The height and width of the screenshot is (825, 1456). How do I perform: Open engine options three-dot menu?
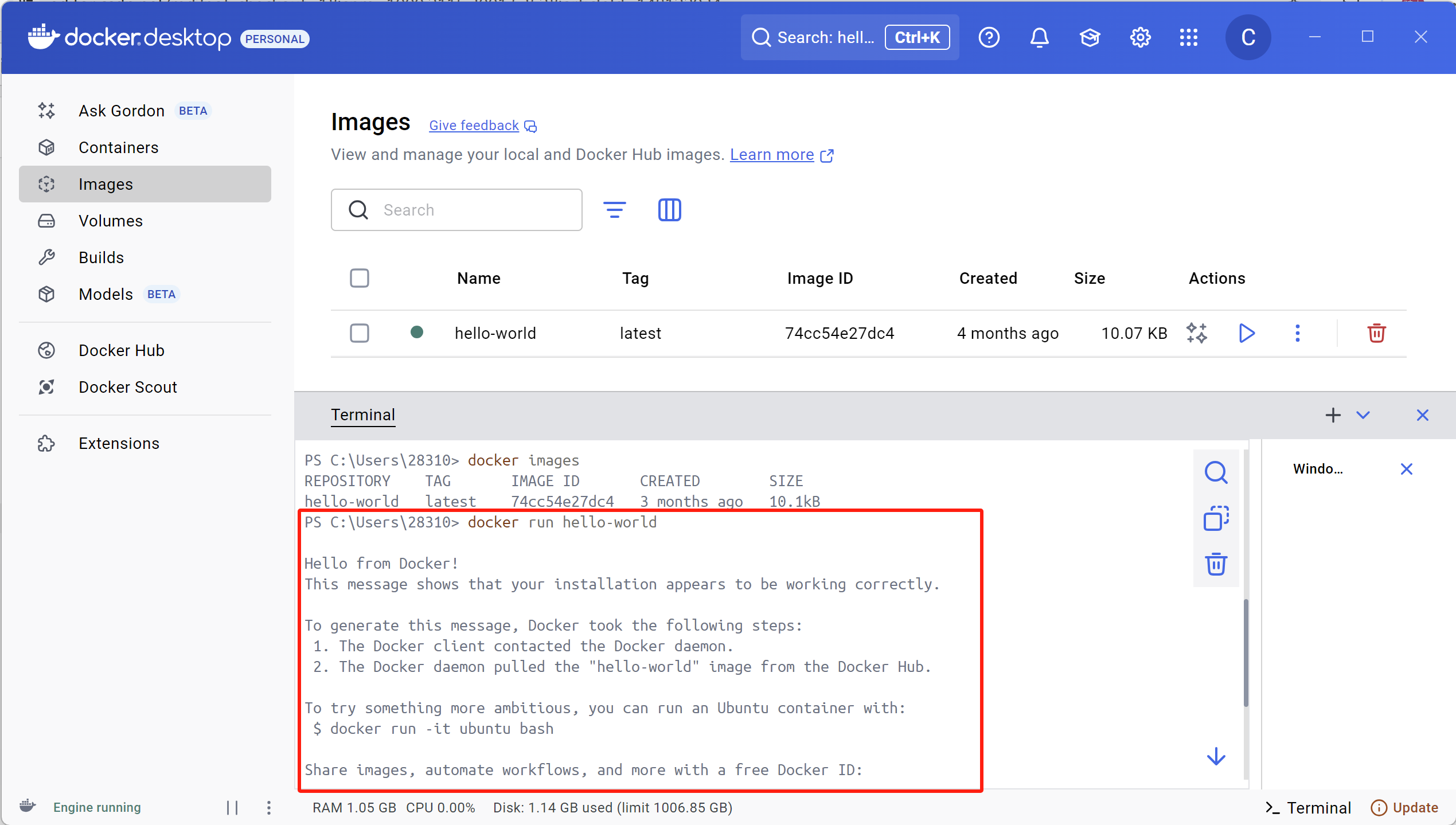pos(269,807)
